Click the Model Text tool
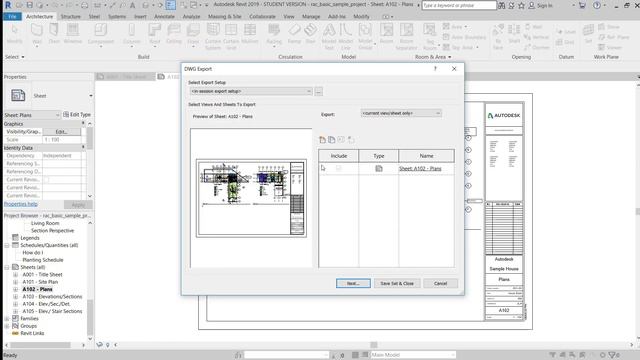The image size is (640, 360). 329,36
